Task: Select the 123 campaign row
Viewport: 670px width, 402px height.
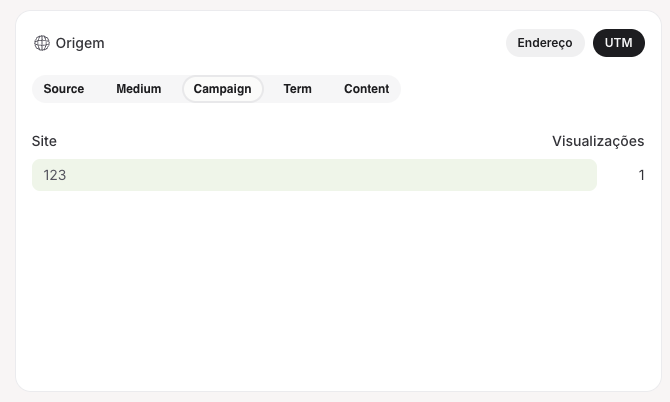Action: (x=55, y=175)
